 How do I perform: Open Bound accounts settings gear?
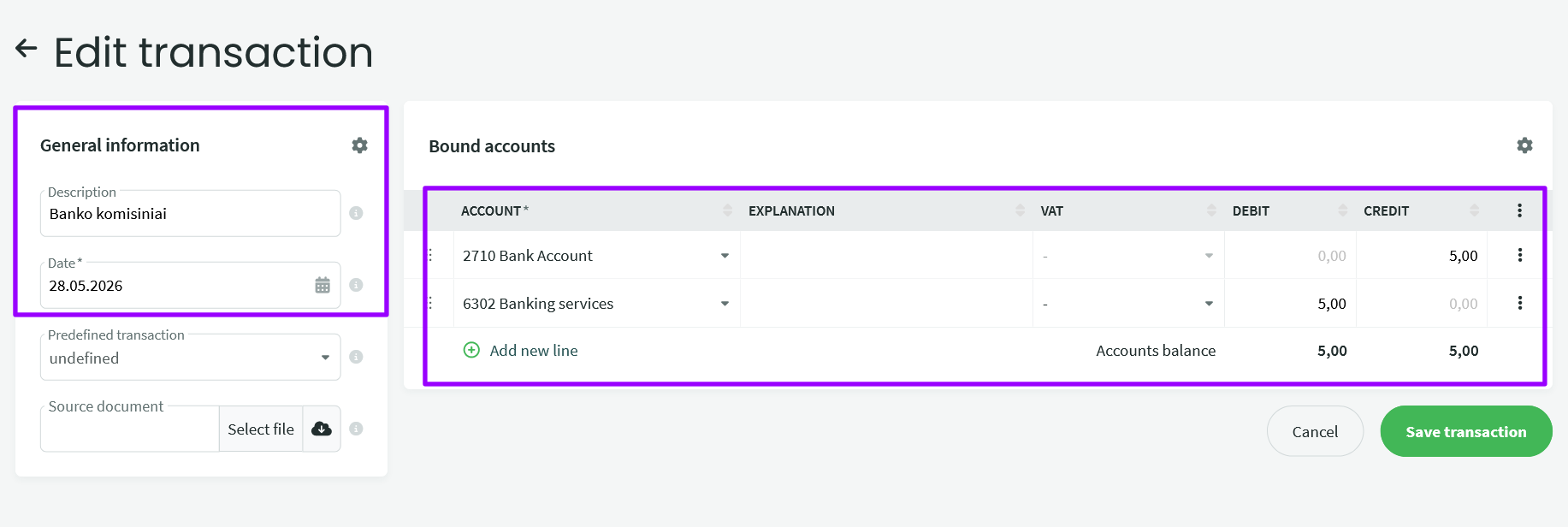pos(1524,145)
